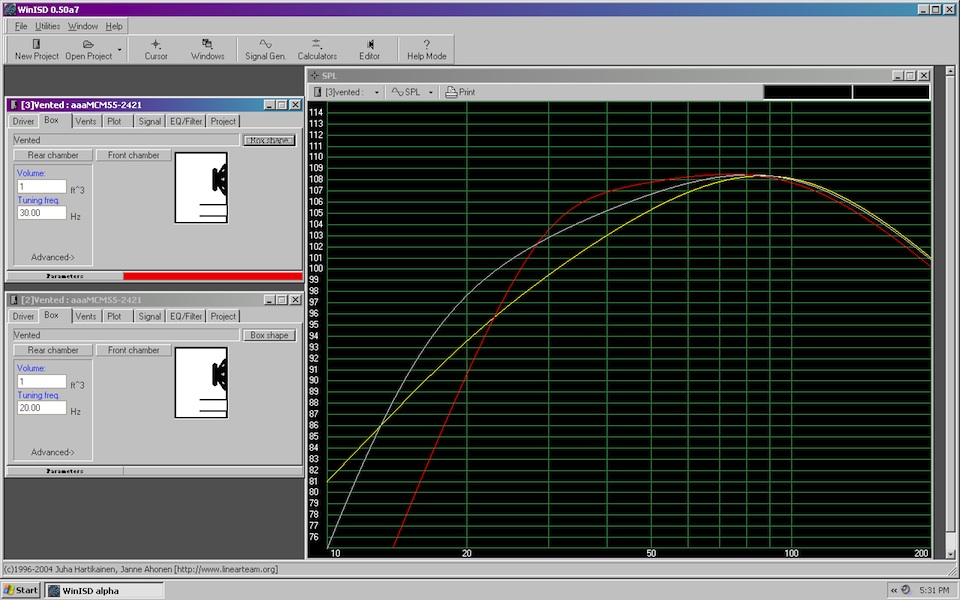Select the EQ/Filter tab in project [3]

point(186,121)
